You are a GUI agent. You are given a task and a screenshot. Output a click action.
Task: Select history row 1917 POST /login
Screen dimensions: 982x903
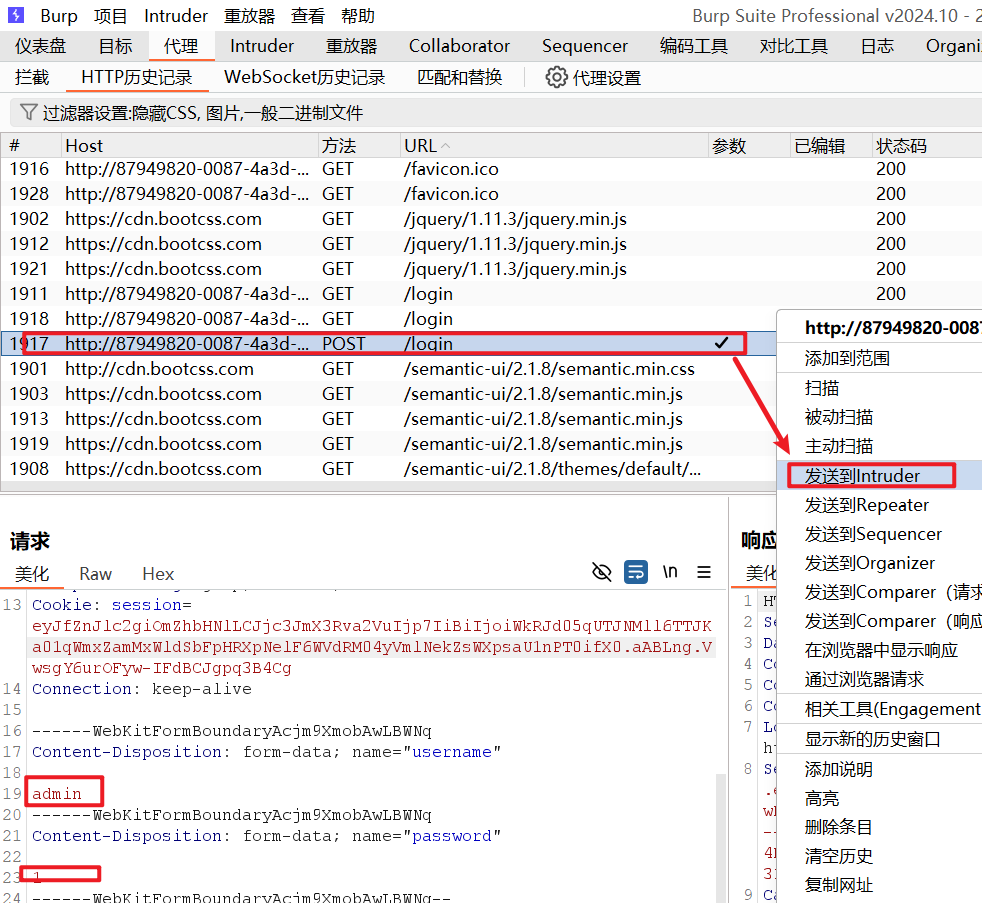[x=388, y=344]
